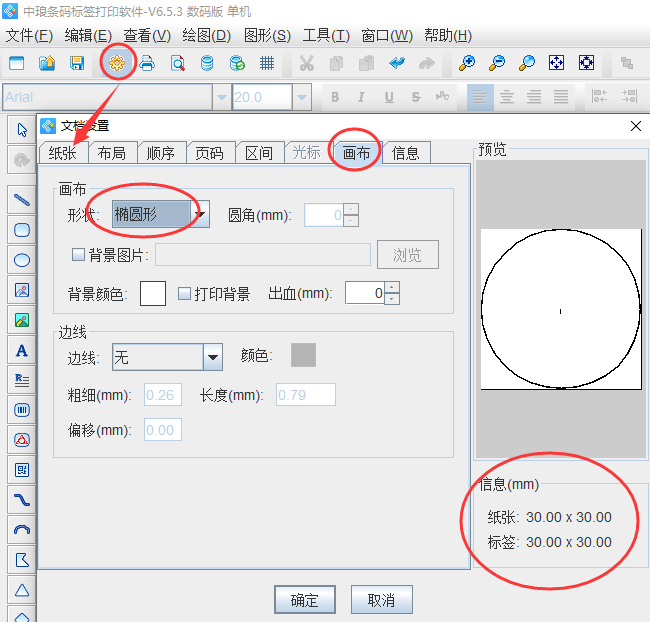Open the 边线 border dropdown

(x=212, y=357)
